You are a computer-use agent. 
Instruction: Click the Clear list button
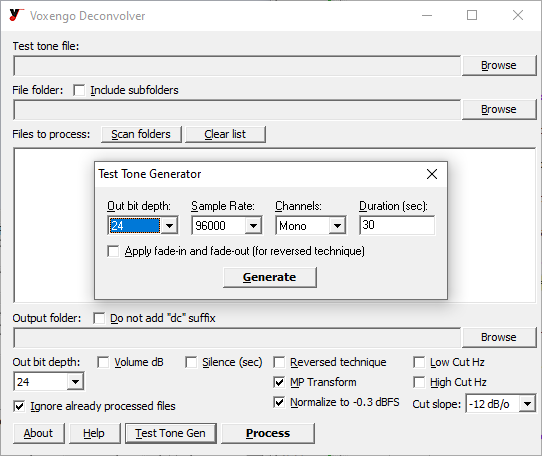225,134
